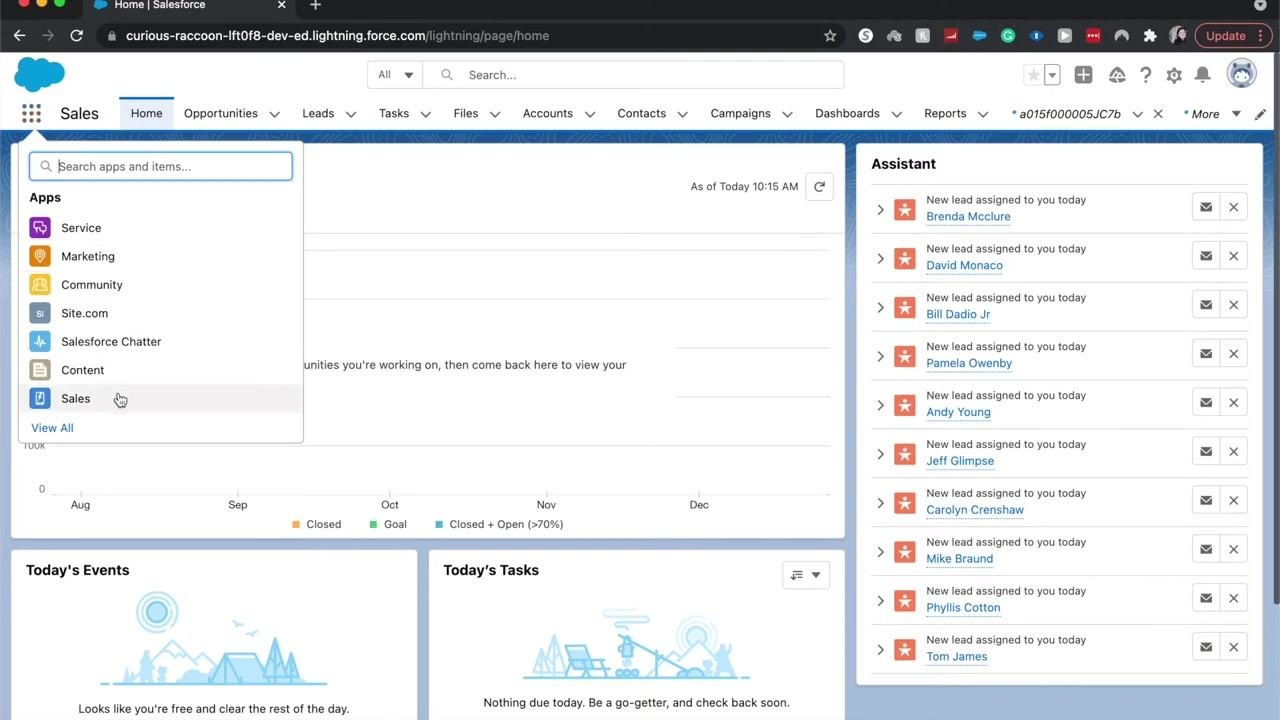This screenshot has height=720, width=1280.
Task: Open the Reports tab
Action: tap(945, 114)
